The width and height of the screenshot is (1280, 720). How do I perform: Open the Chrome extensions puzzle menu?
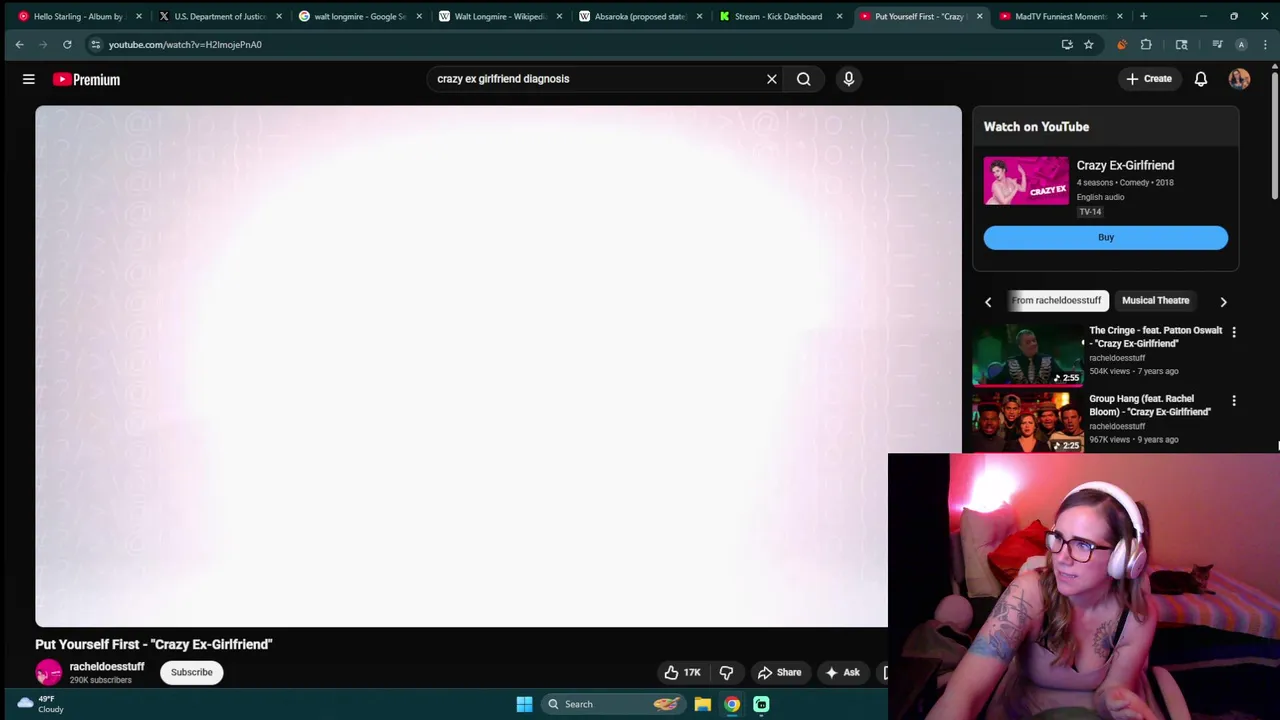pos(1146,44)
